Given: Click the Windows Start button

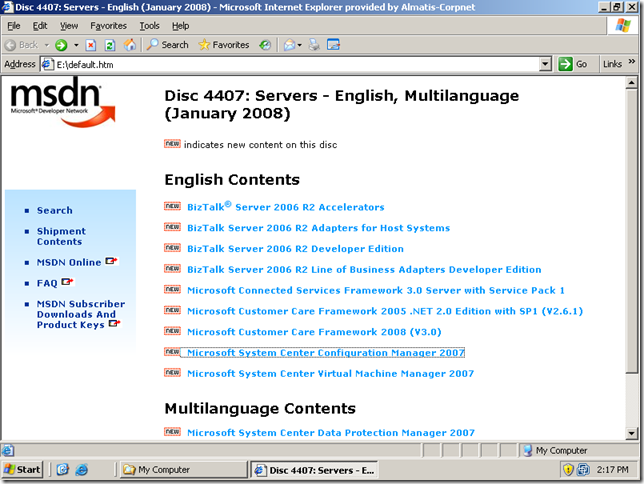Looking at the screenshot, I should click(x=23, y=470).
